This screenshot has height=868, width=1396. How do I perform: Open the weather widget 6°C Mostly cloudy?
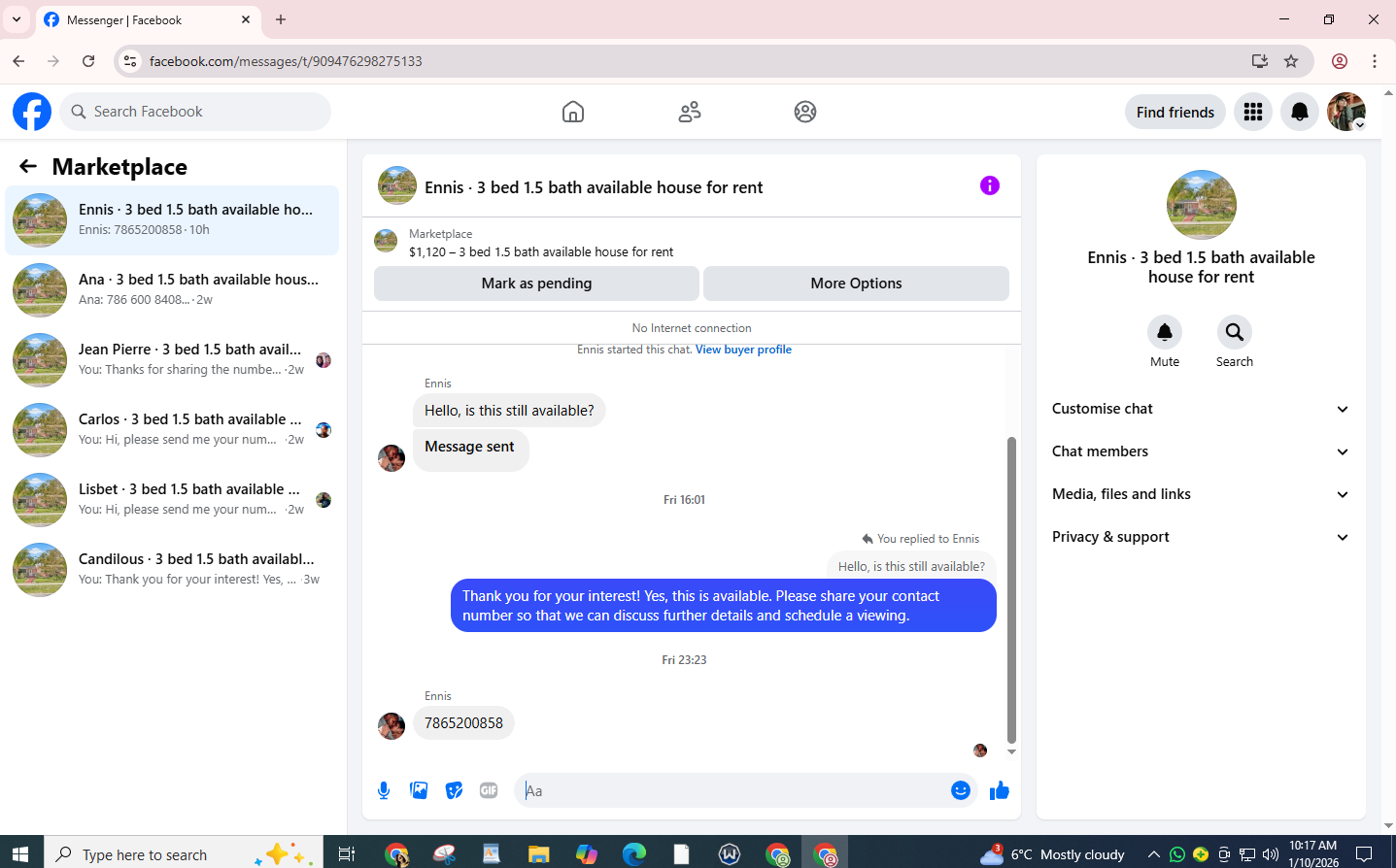tap(1052, 854)
